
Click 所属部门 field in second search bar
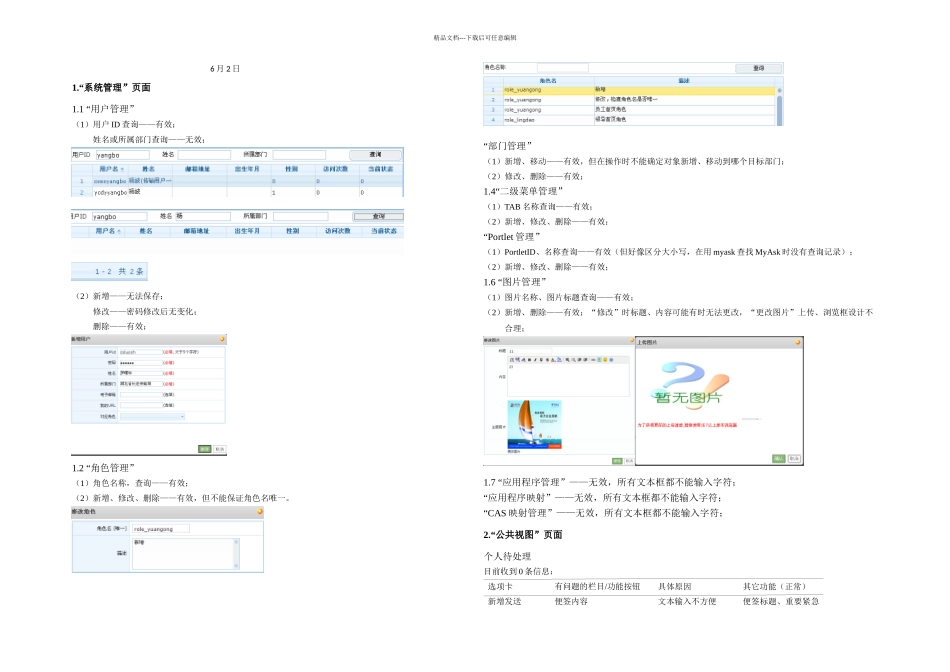[301, 216]
